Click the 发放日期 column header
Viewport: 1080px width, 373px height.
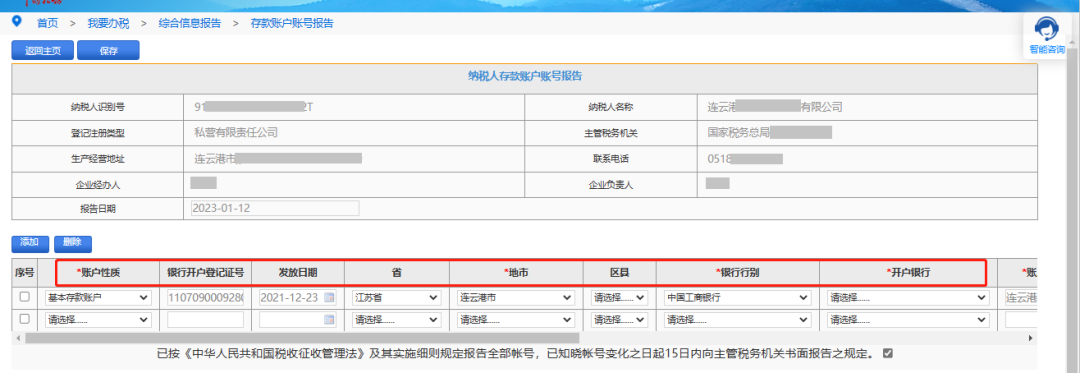pyautogui.click(x=298, y=273)
